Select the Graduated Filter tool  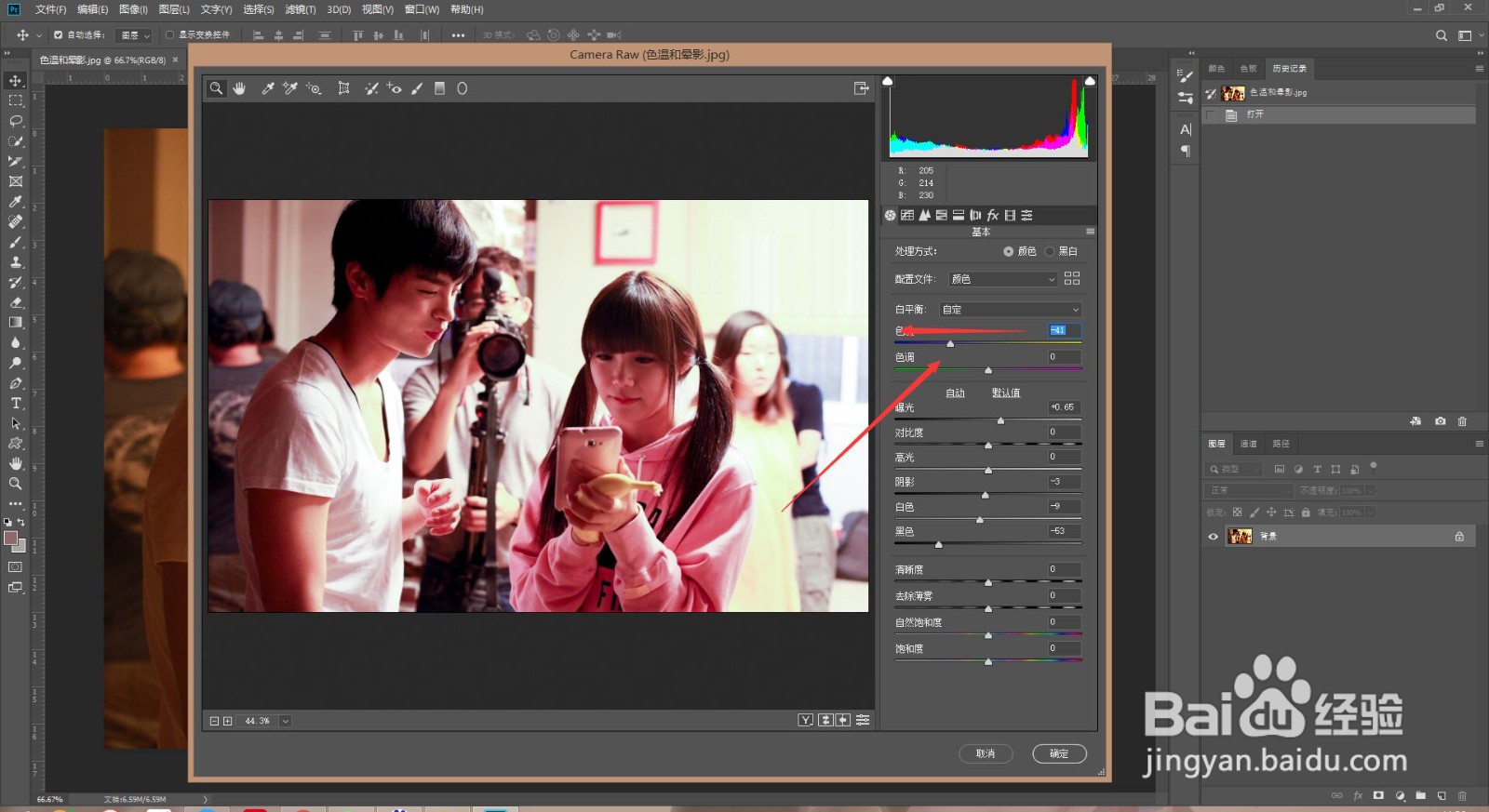tap(439, 88)
